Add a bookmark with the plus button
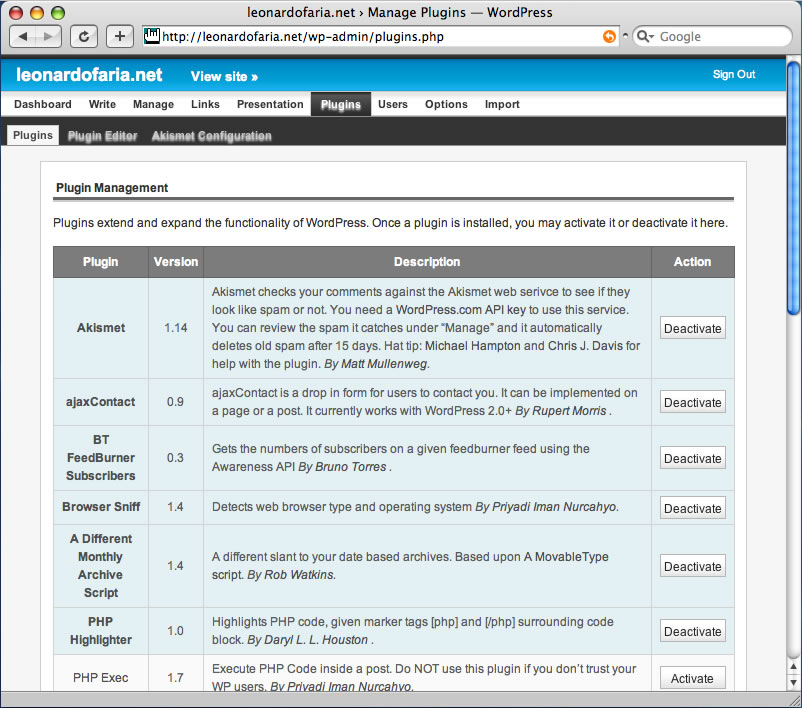802x708 pixels. coord(120,36)
